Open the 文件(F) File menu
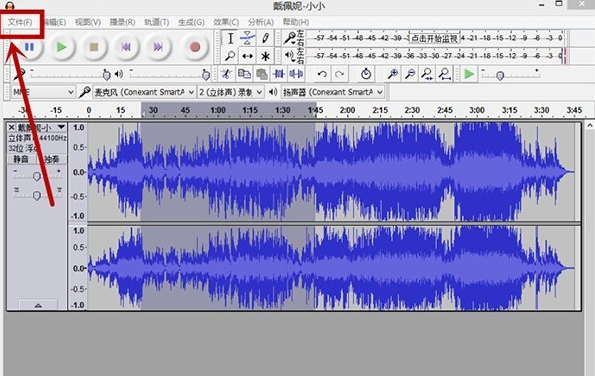The width and height of the screenshot is (595, 376). [x=20, y=22]
